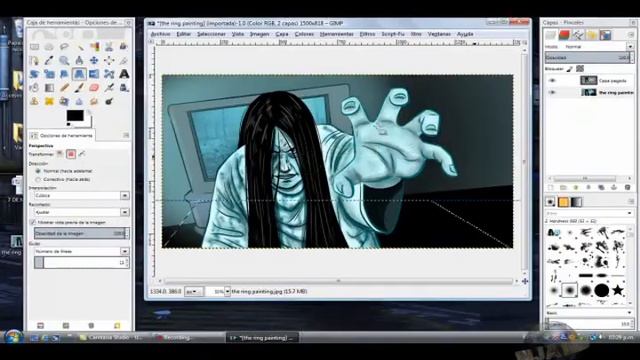This screenshot has width=640, height=360.
Task: Select the Alignment tool
Action: (109, 61)
